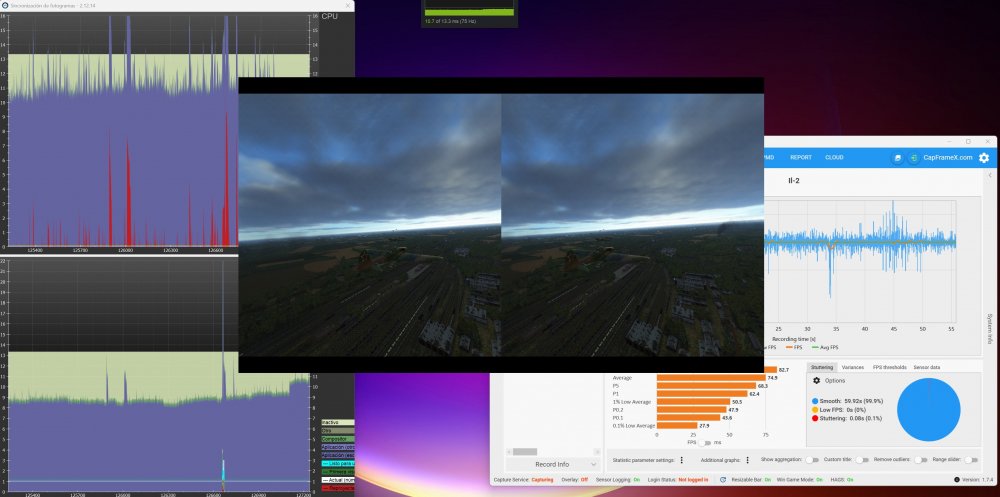1000x497 pixels.
Task: Switch to the REPORT tab in CapFrameX
Action: tap(800, 157)
